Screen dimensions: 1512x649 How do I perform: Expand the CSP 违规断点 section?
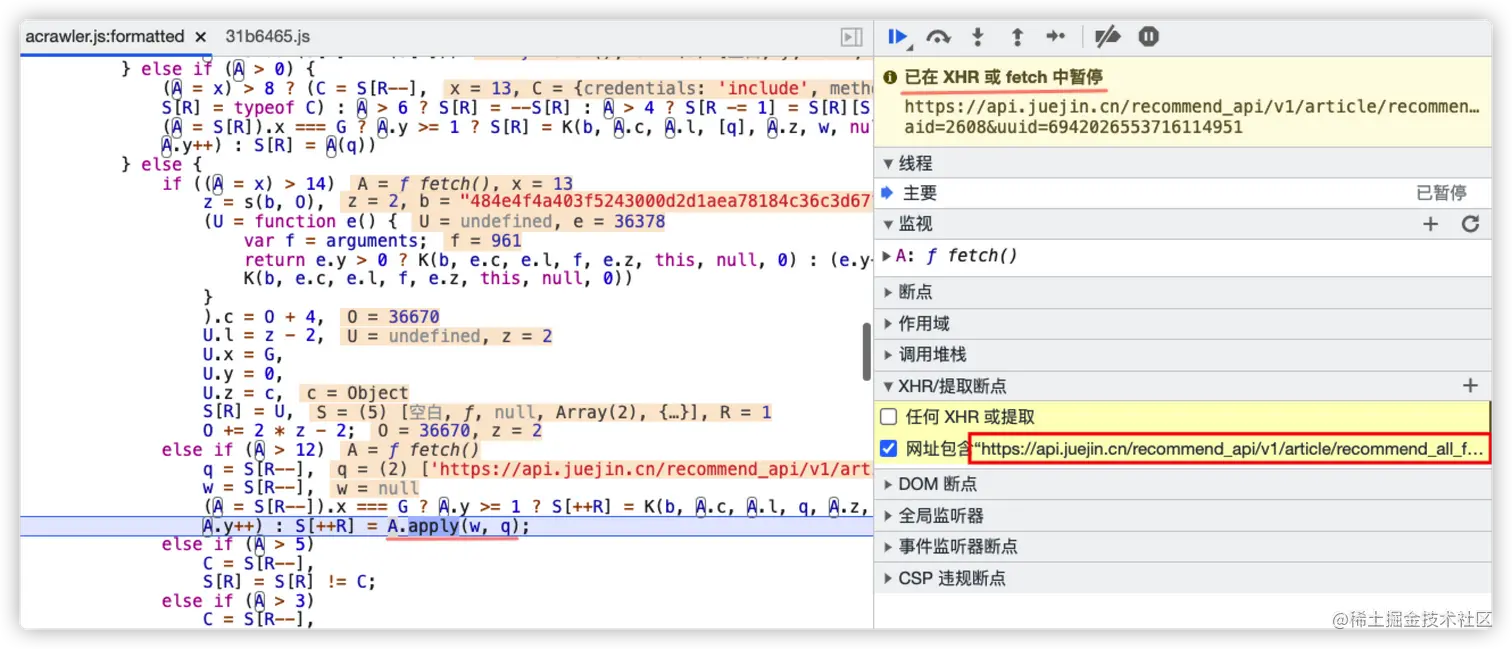1183,578
